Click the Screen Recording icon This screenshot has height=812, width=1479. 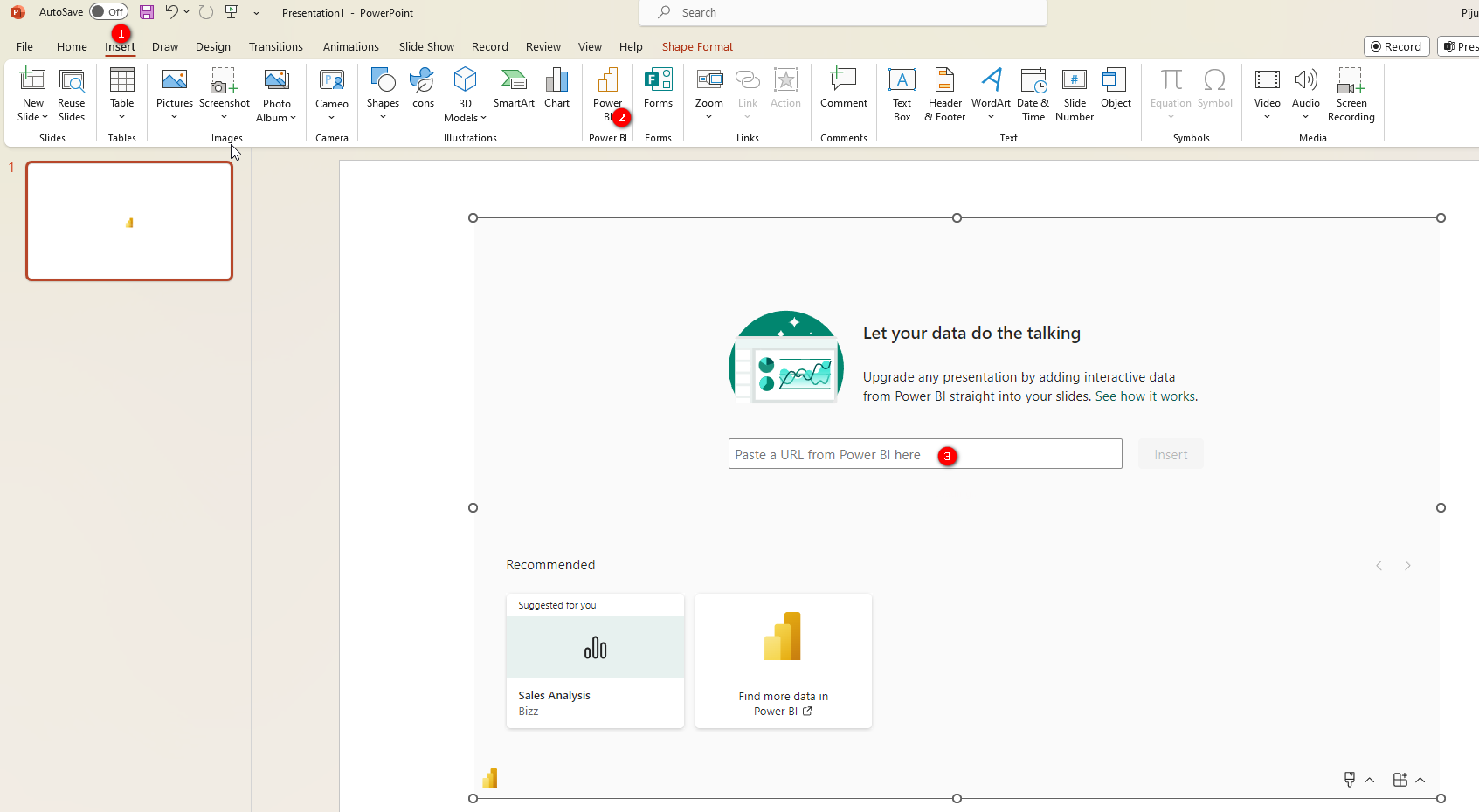(1351, 81)
